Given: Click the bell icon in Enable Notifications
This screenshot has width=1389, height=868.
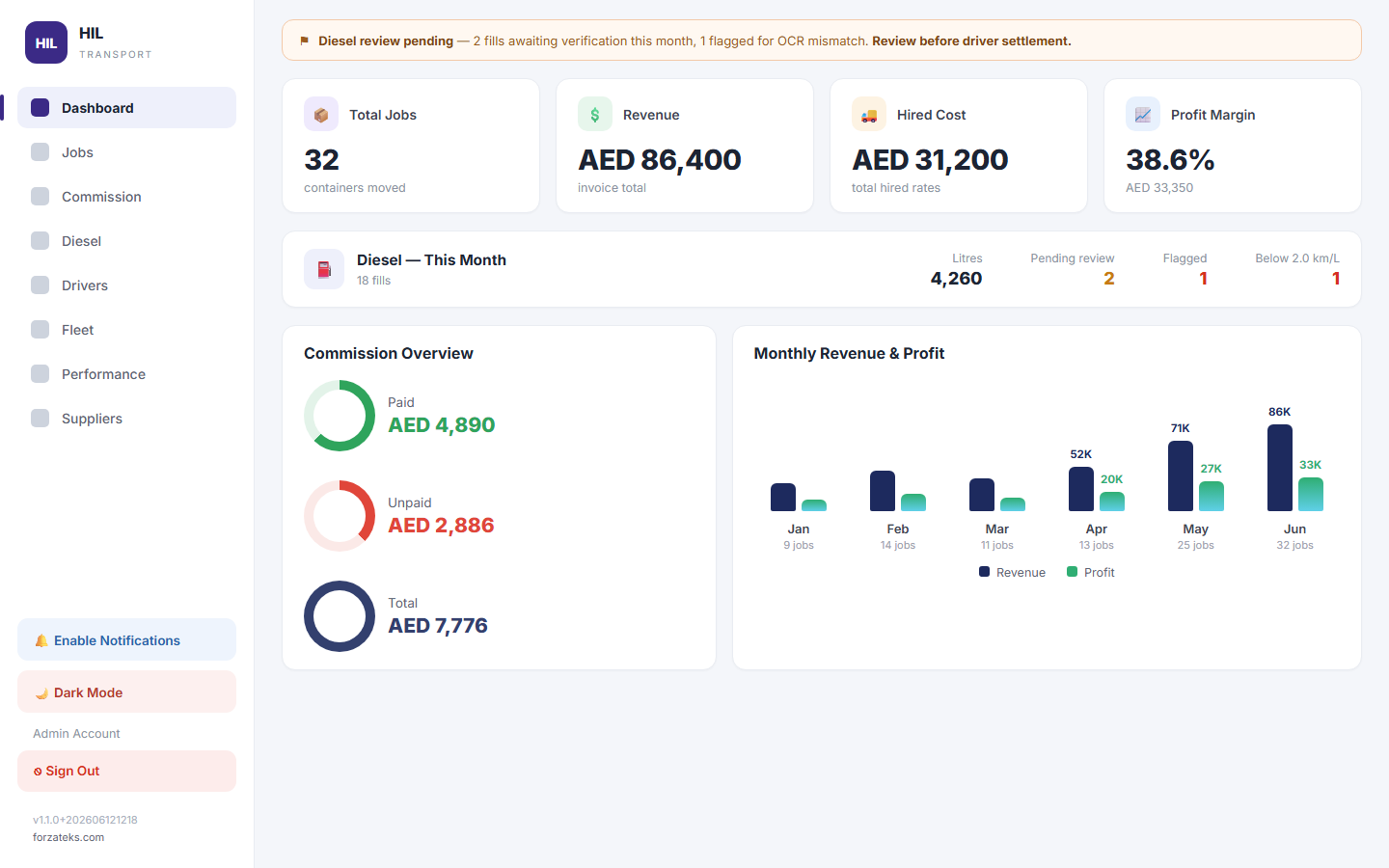Looking at the screenshot, I should tap(41, 640).
